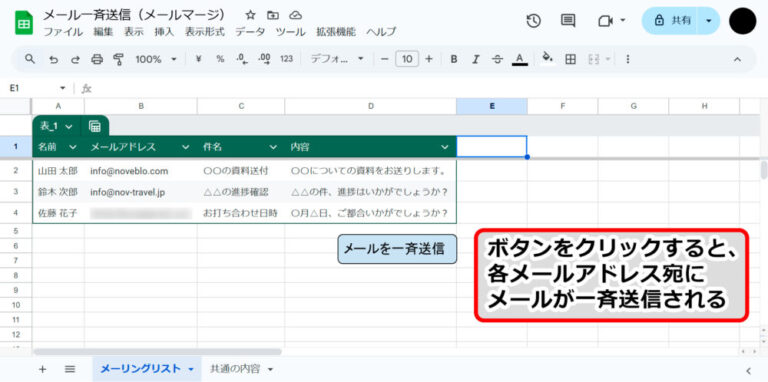Viewport: 768px width, 382px height.
Task: Select the paint format roller icon
Action: click(x=118, y=59)
